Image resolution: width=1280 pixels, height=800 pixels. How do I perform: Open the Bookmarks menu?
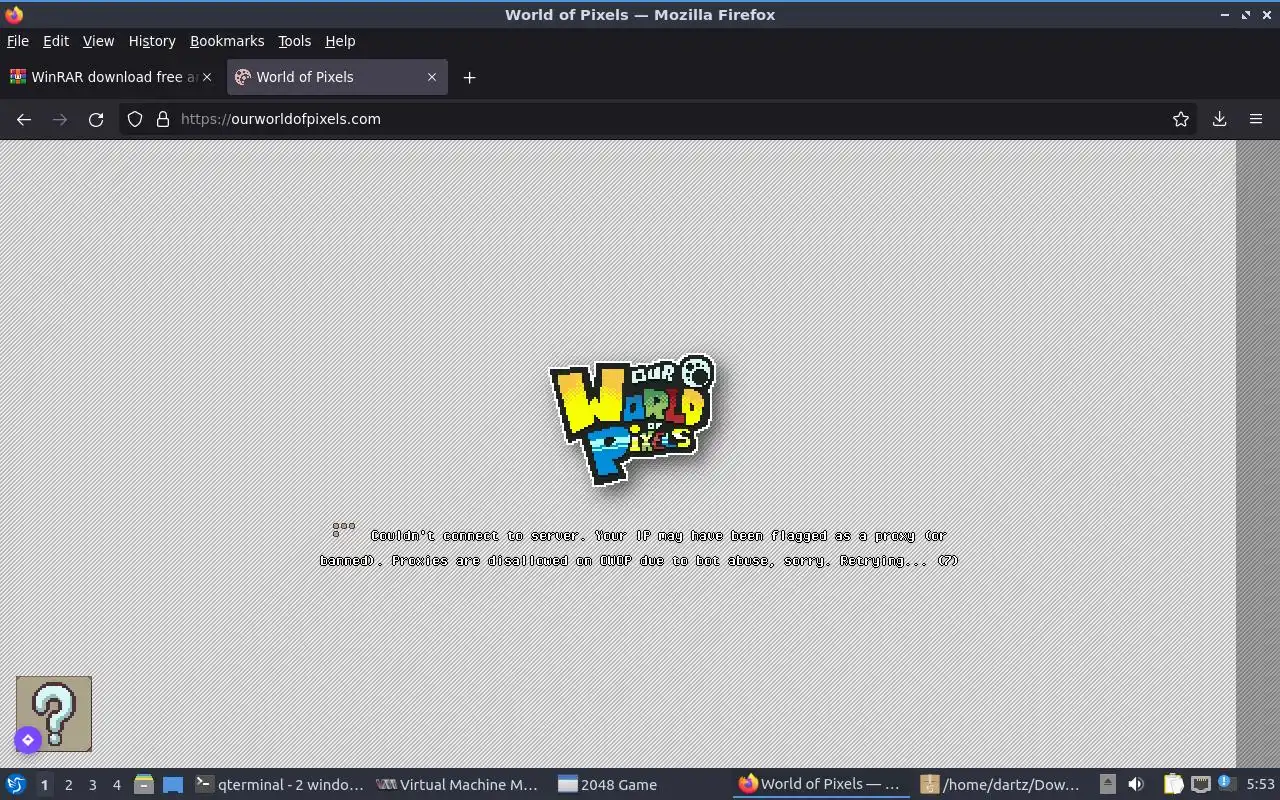click(227, 41)
